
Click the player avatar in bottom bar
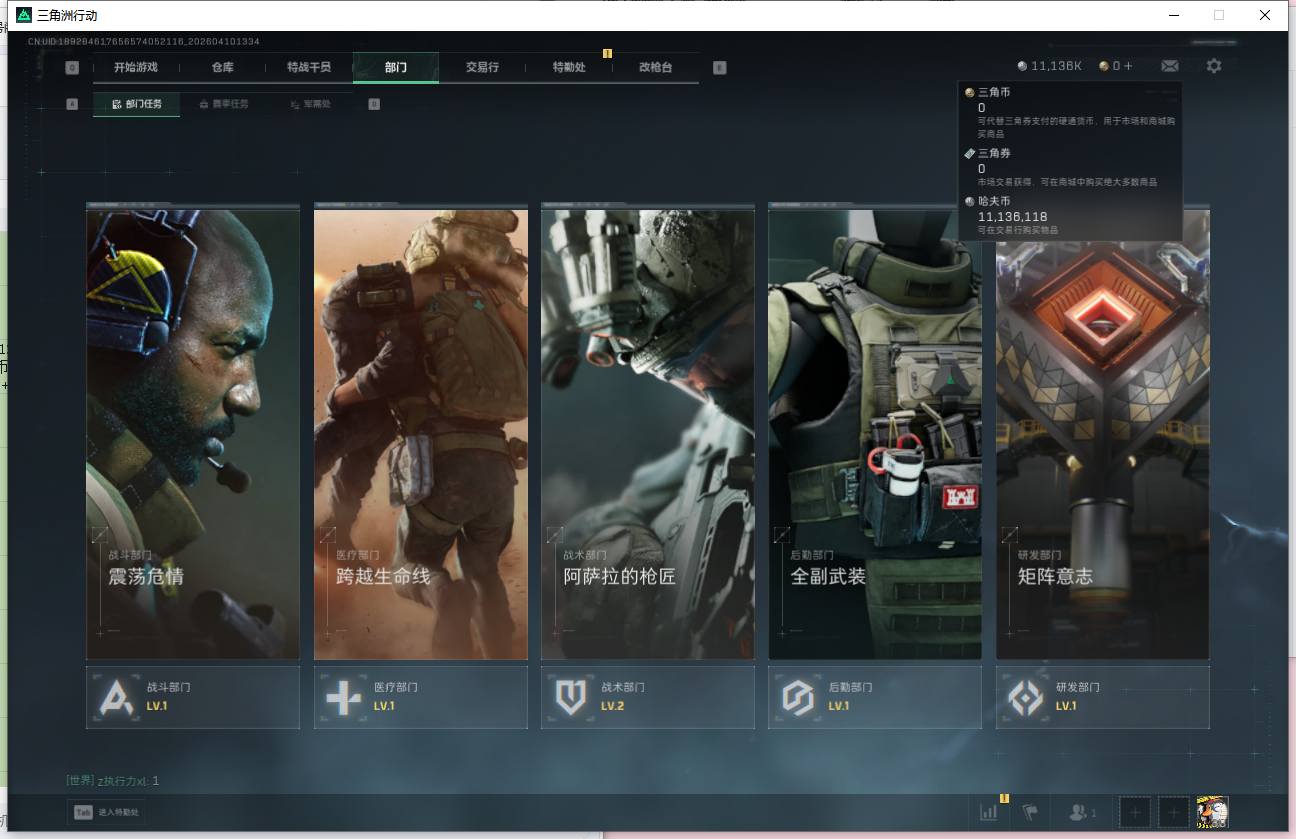(1212, 812)
